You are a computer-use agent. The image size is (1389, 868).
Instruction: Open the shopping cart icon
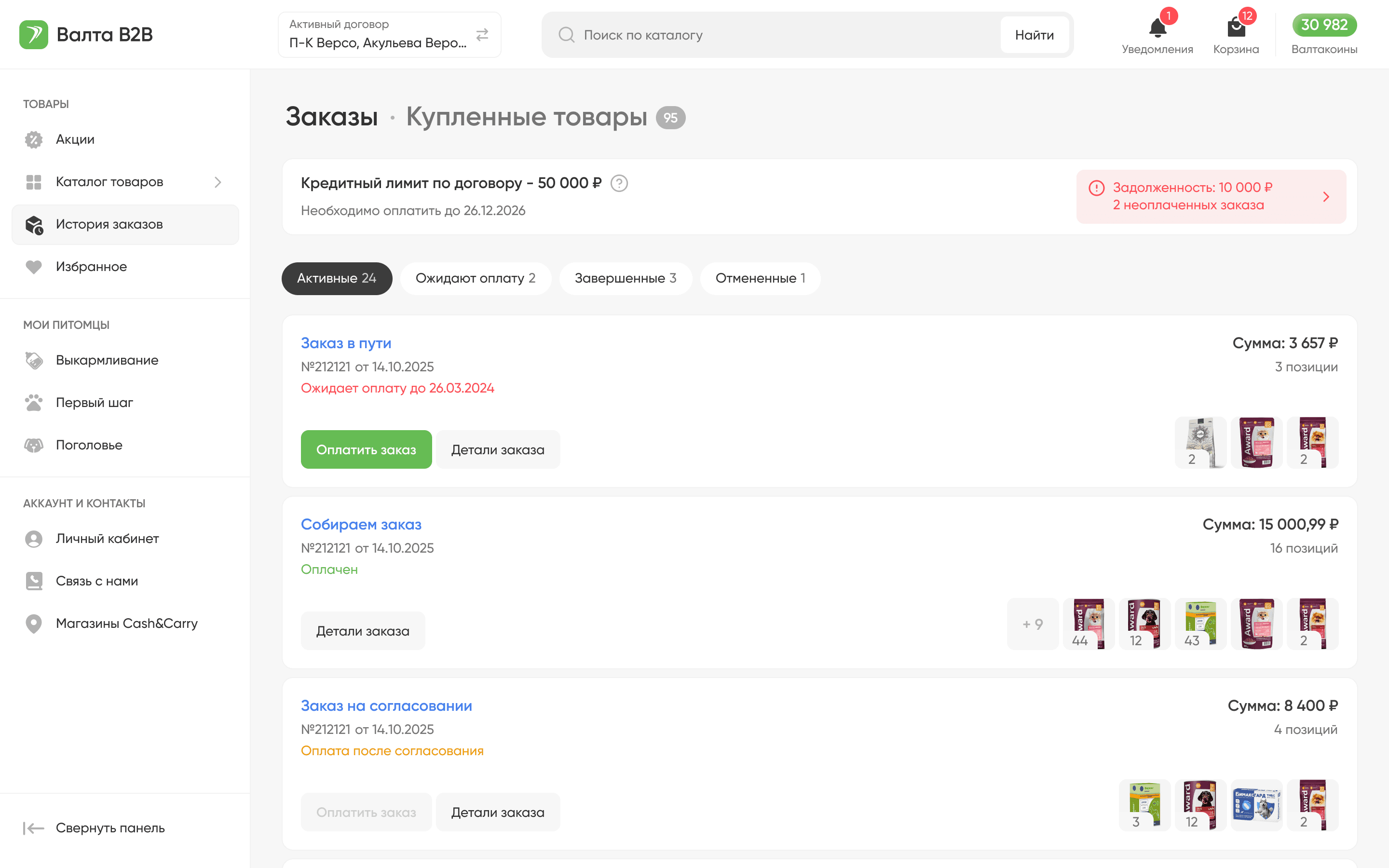1235,27
